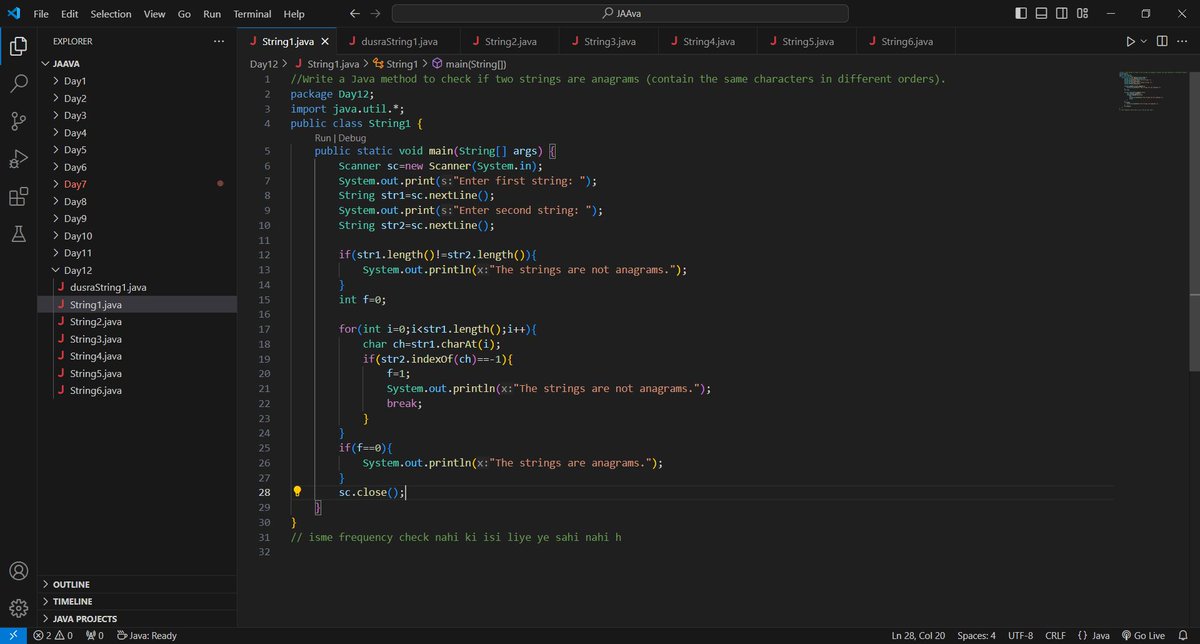Screen dimensions: 1200x644
Task: Expand the TIMELINE section
Action: tap(137, 601)
